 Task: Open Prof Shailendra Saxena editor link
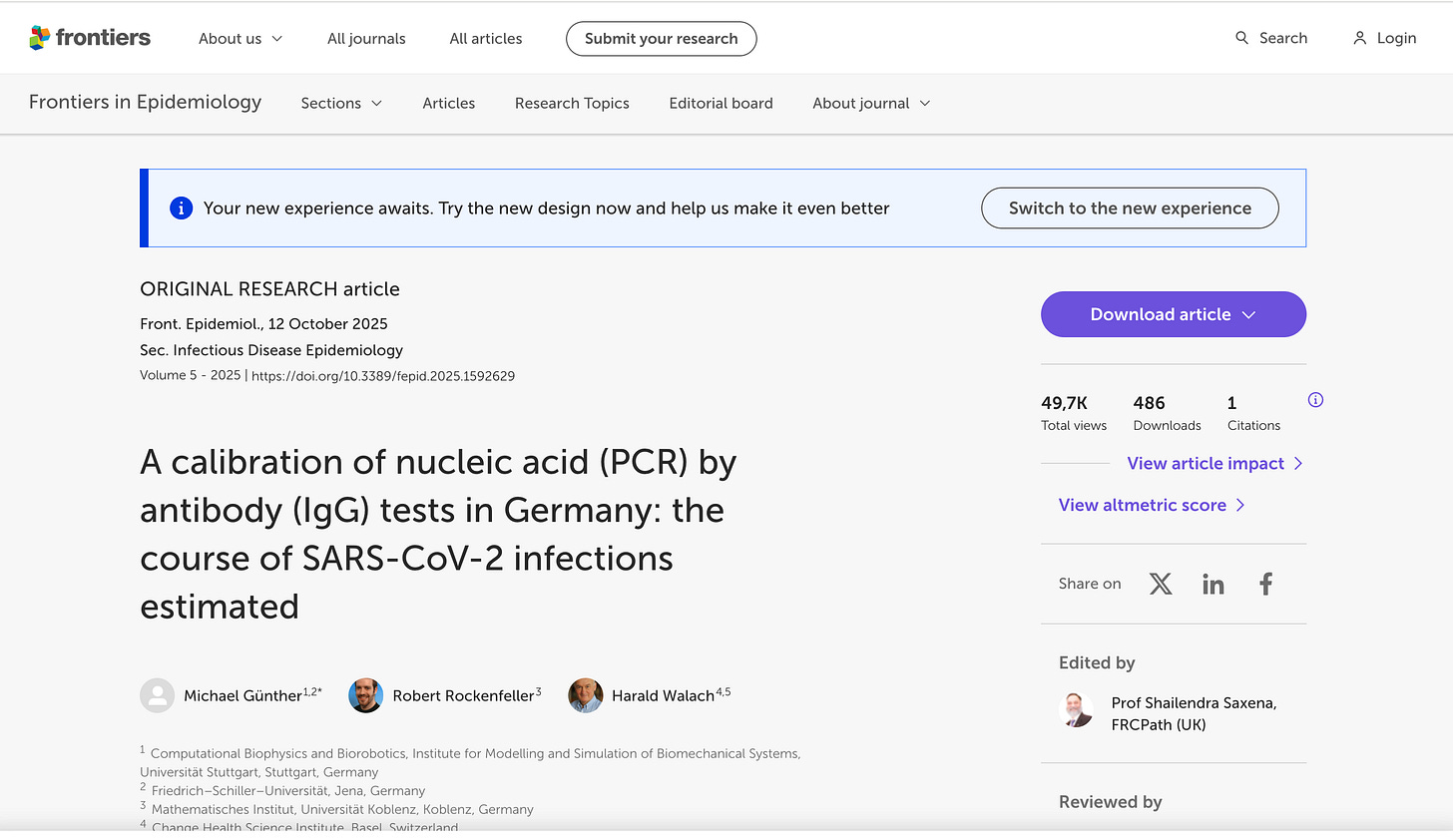1194,713
